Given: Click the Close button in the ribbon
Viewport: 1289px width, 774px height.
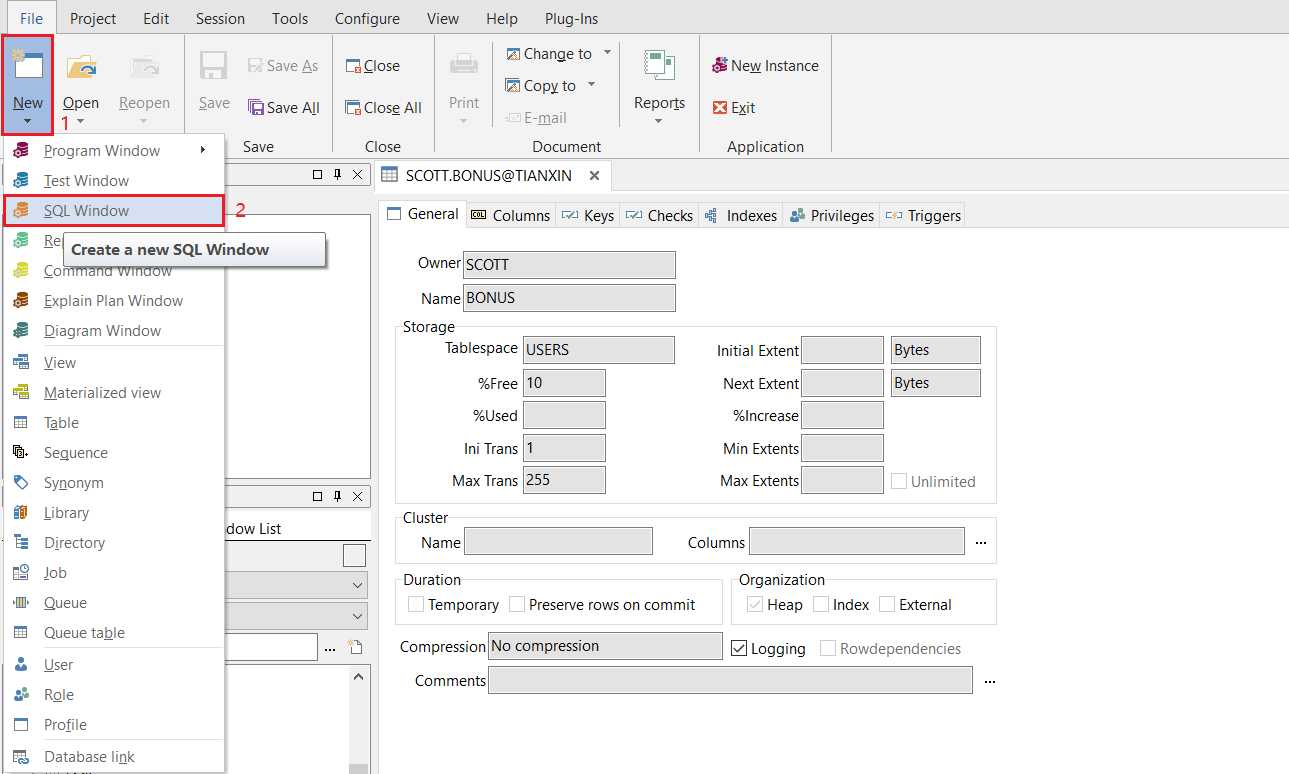Looking at the screenshot, I should point(373,66).
